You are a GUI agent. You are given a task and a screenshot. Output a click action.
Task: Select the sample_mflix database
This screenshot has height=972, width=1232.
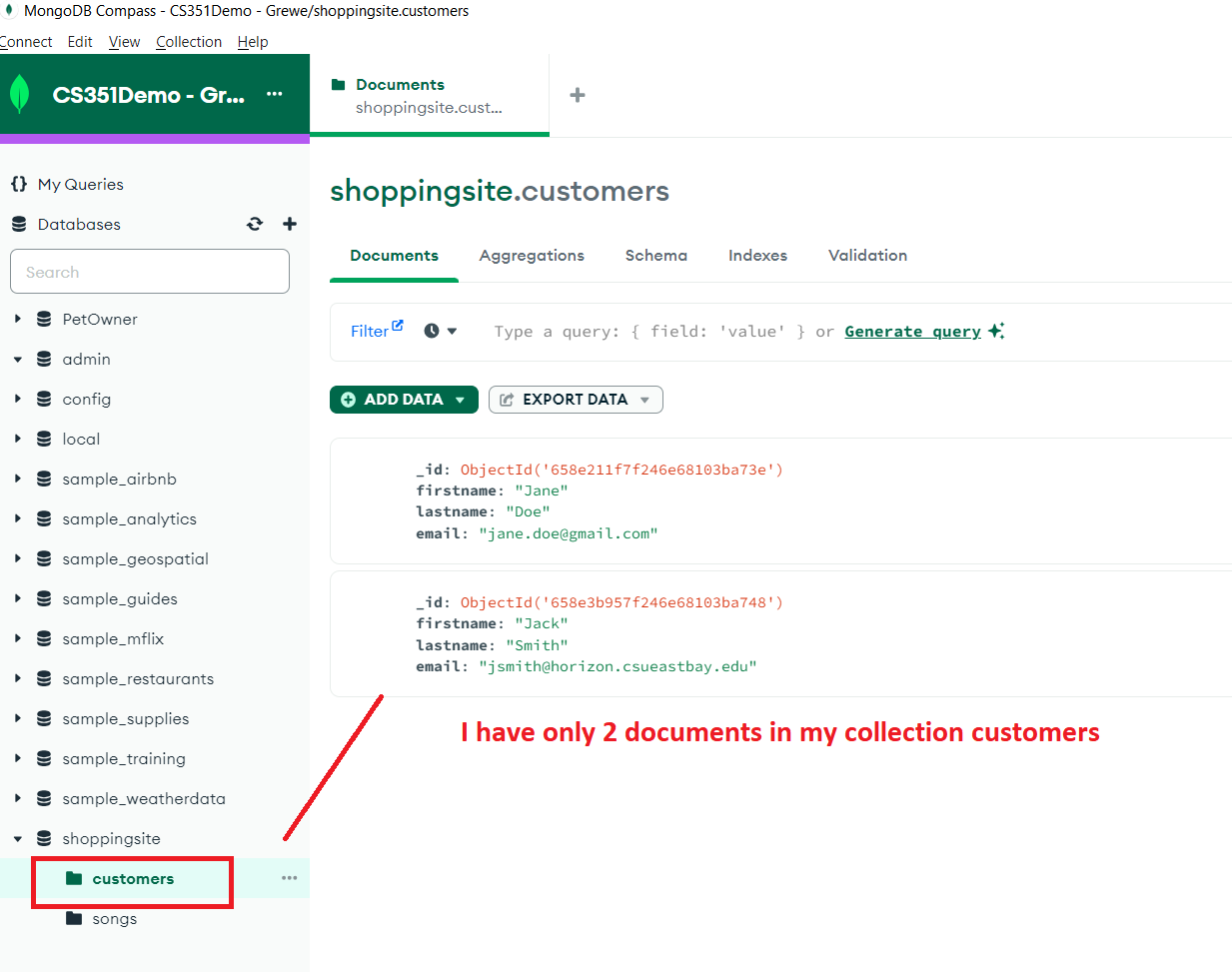click(113, 639)
